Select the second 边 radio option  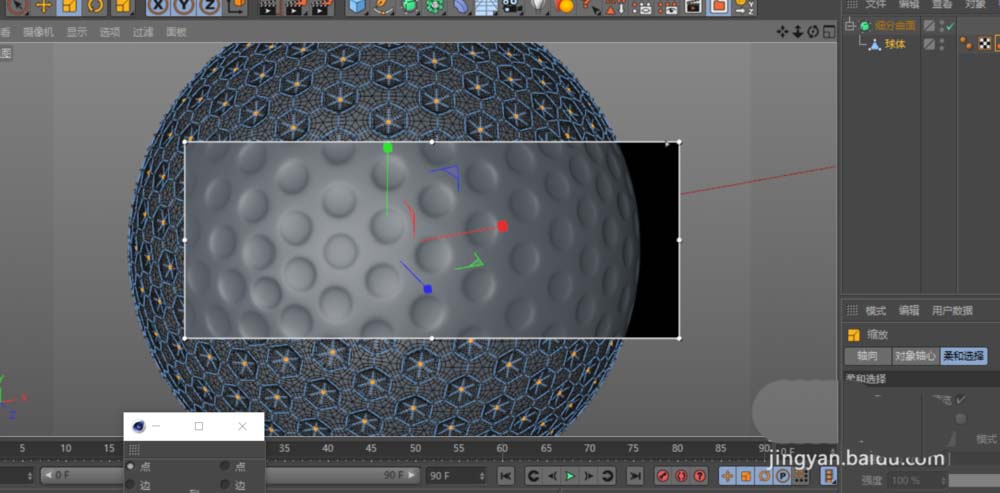point(226,485)
